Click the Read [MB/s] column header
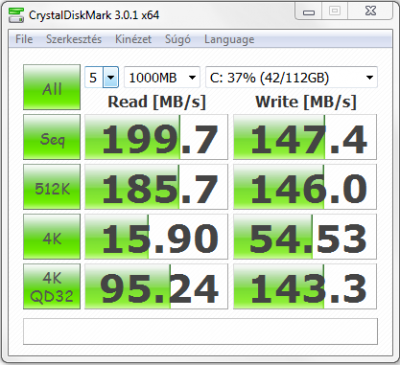The height and width of the screenshot is (365, 400). pyautogui.click(x=157, y=102)
